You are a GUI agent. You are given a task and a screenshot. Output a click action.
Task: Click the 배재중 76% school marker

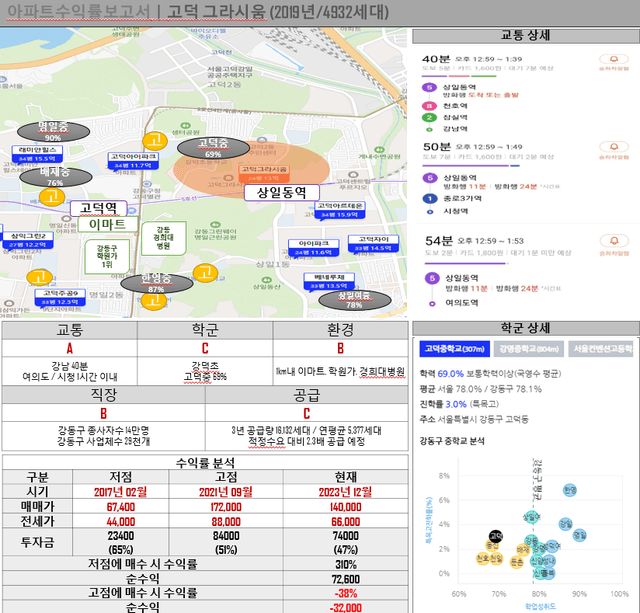click(x=56, y=177)
